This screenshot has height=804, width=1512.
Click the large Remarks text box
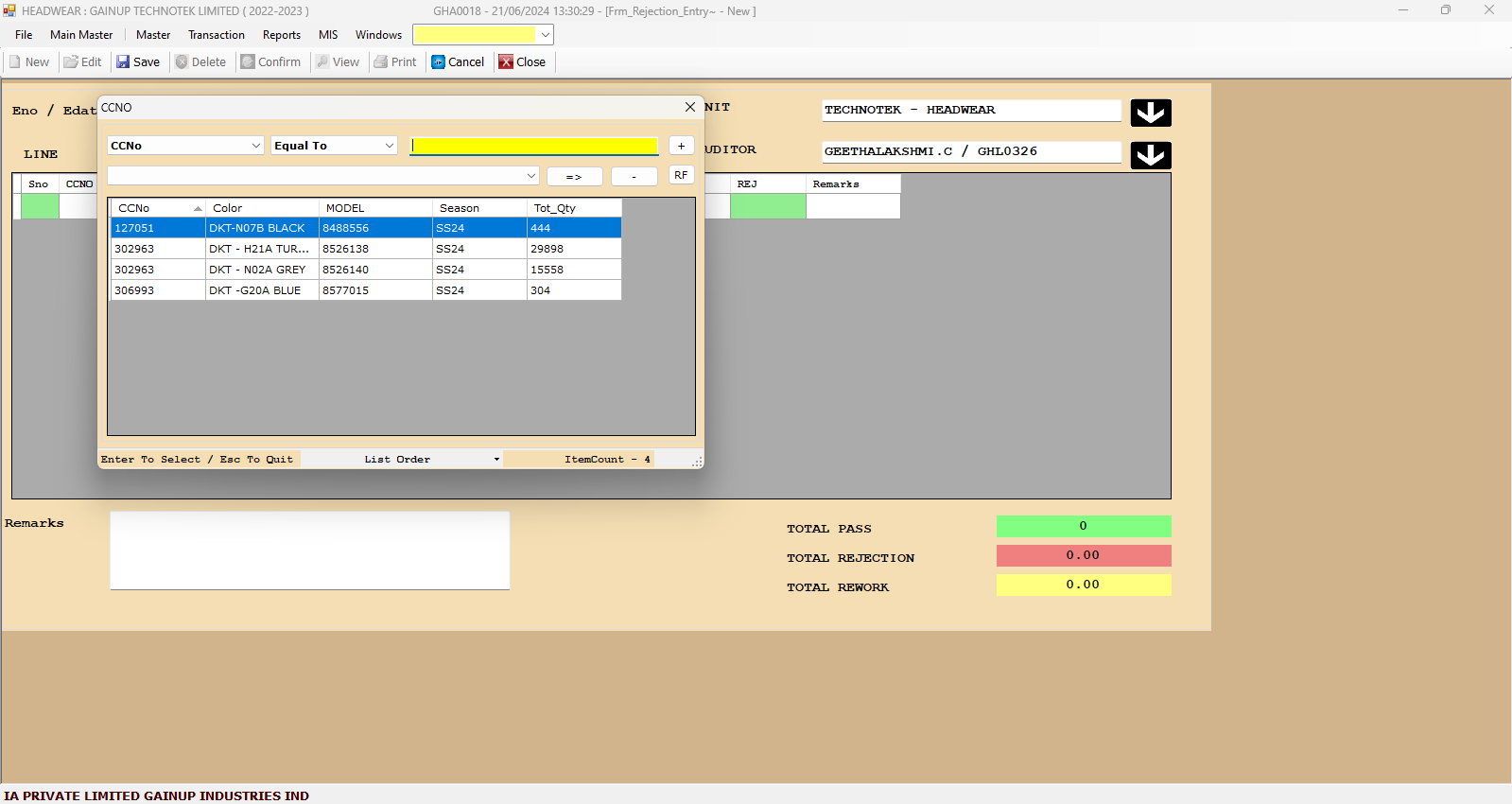pyautogui.click(x=309, y=551)
